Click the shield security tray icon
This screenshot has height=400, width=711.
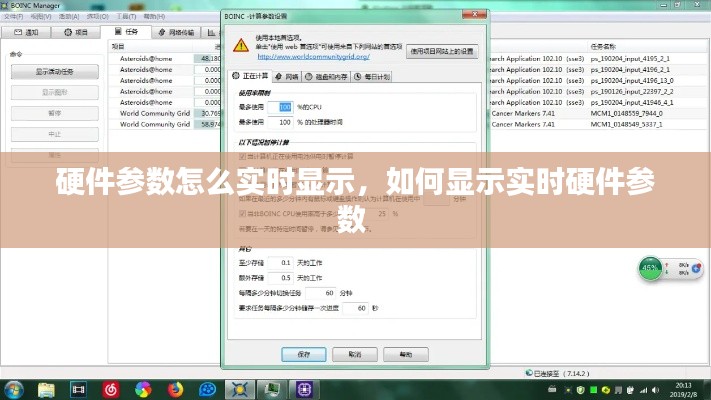click(580, 390)
